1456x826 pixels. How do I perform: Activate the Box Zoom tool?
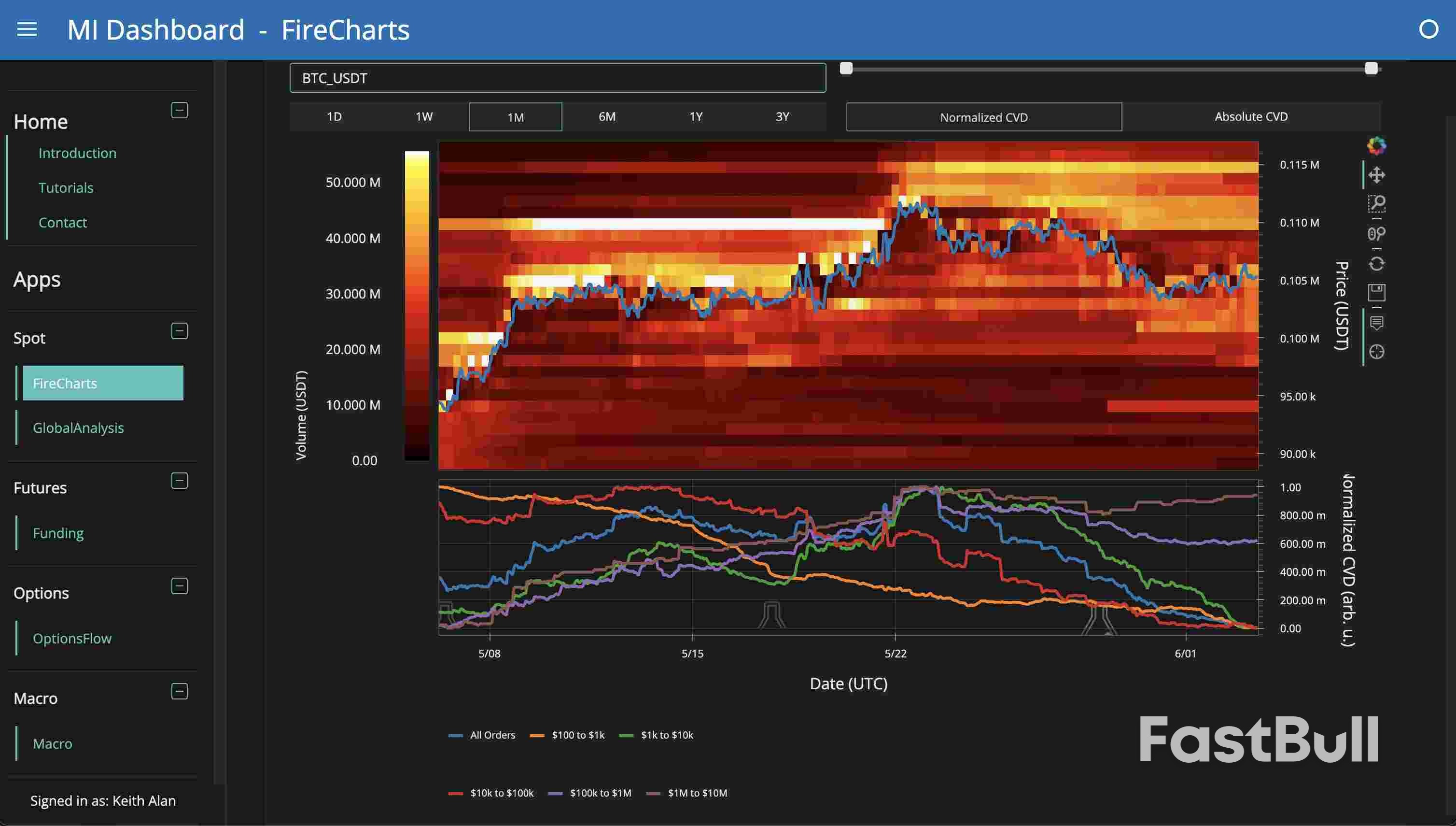1377,204
